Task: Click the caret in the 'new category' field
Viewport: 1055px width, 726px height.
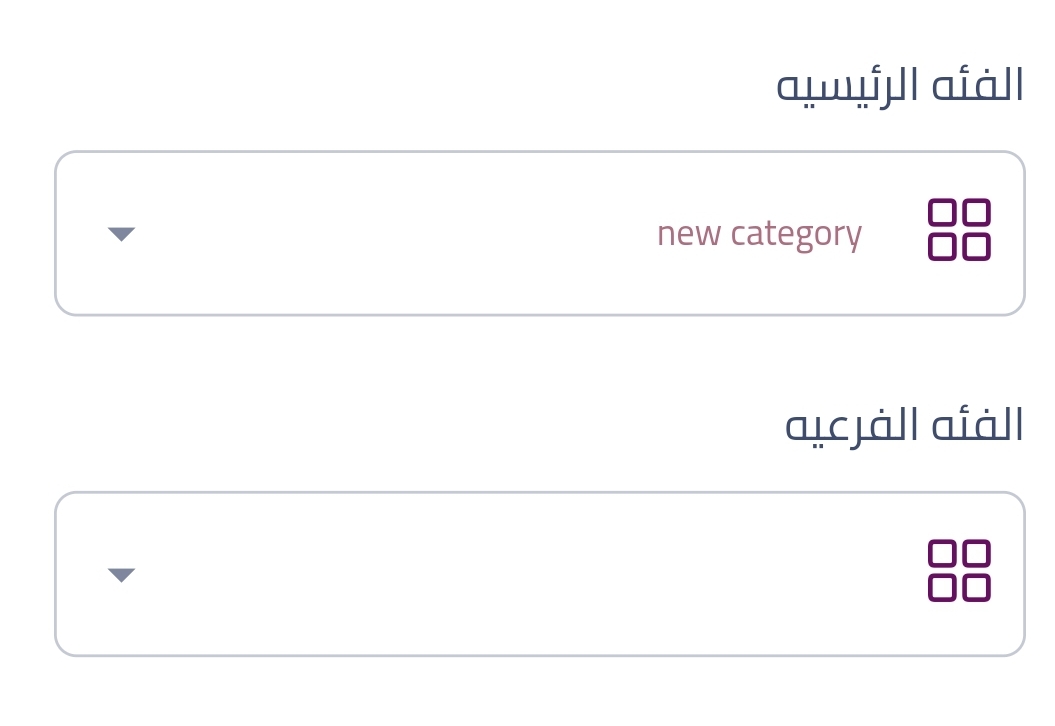Action: click(x=121, y=234)
